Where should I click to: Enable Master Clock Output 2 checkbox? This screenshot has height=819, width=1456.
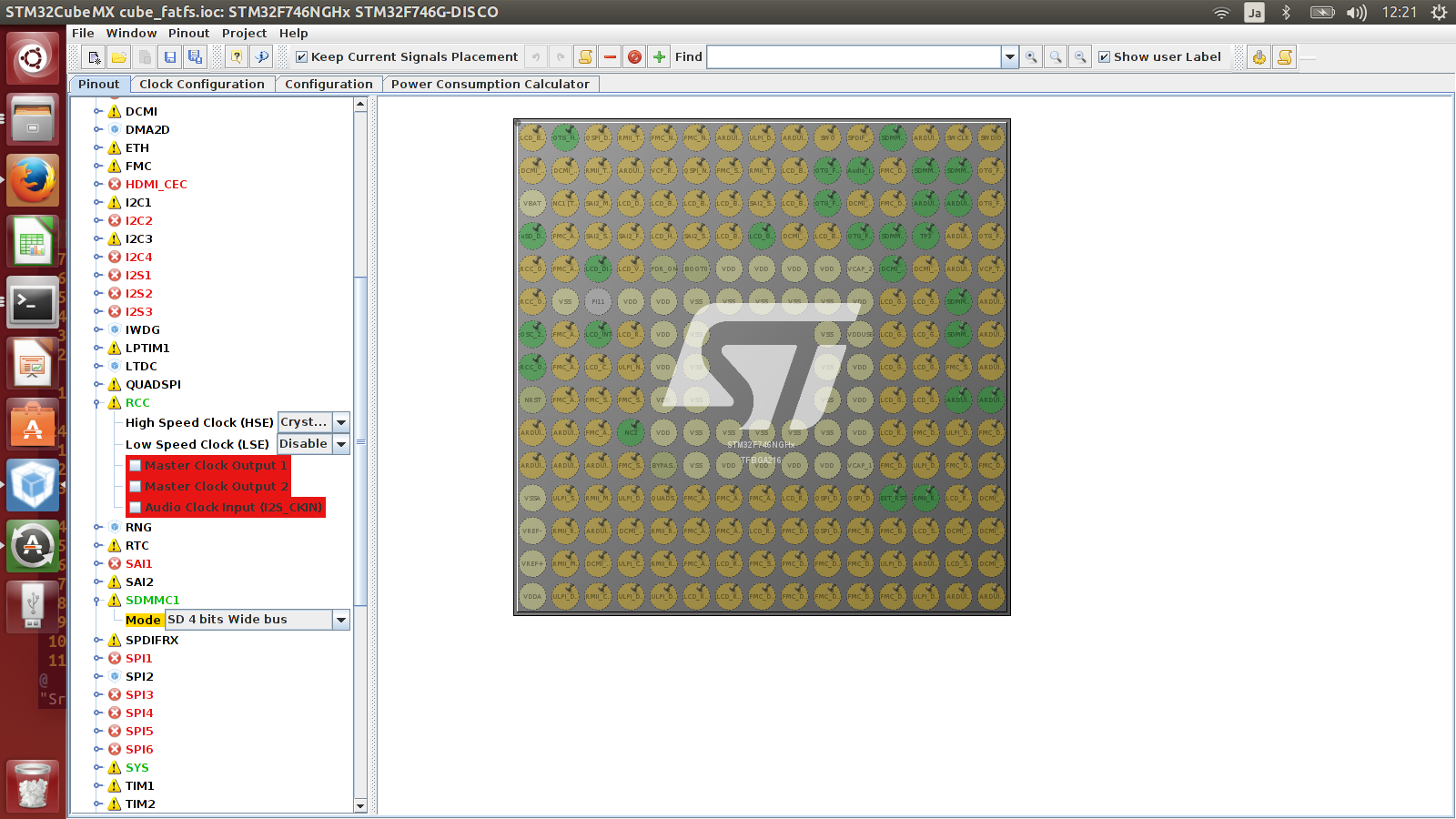point(135,487)
